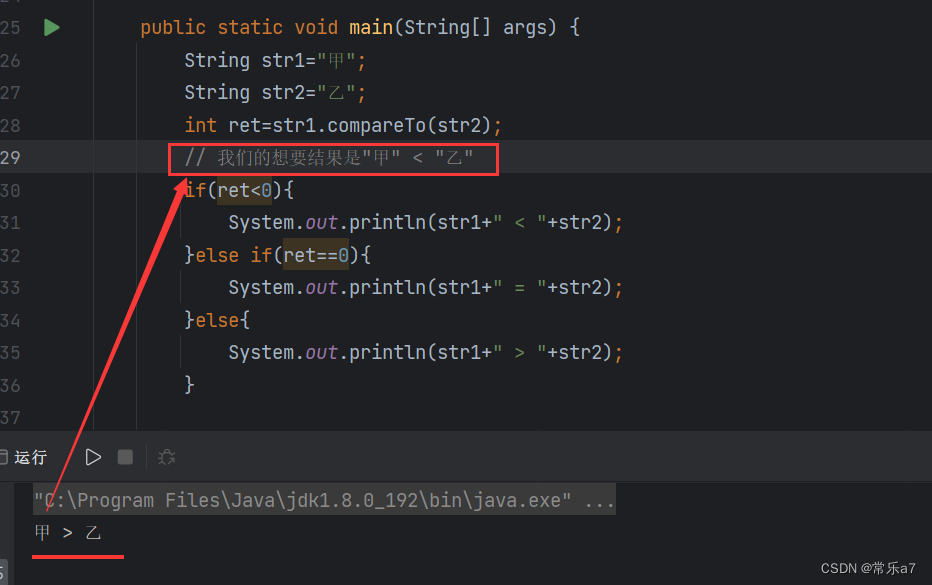
Task: Click the comment on line 29
Action: [x=329, y=158]
